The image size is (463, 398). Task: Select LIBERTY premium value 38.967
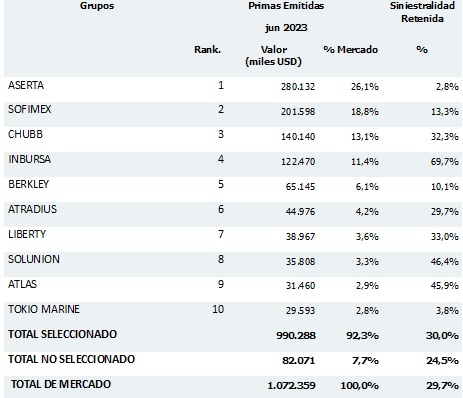tap(300, 236)
